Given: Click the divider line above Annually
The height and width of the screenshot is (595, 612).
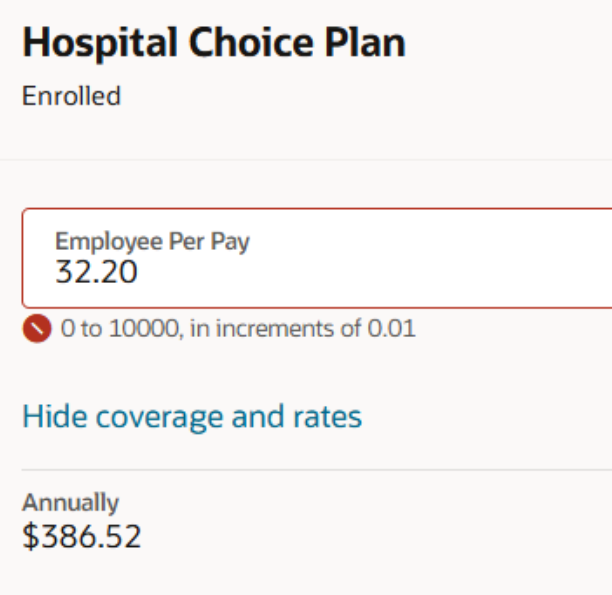Looking at the screenshot, I should pos(317,470).
